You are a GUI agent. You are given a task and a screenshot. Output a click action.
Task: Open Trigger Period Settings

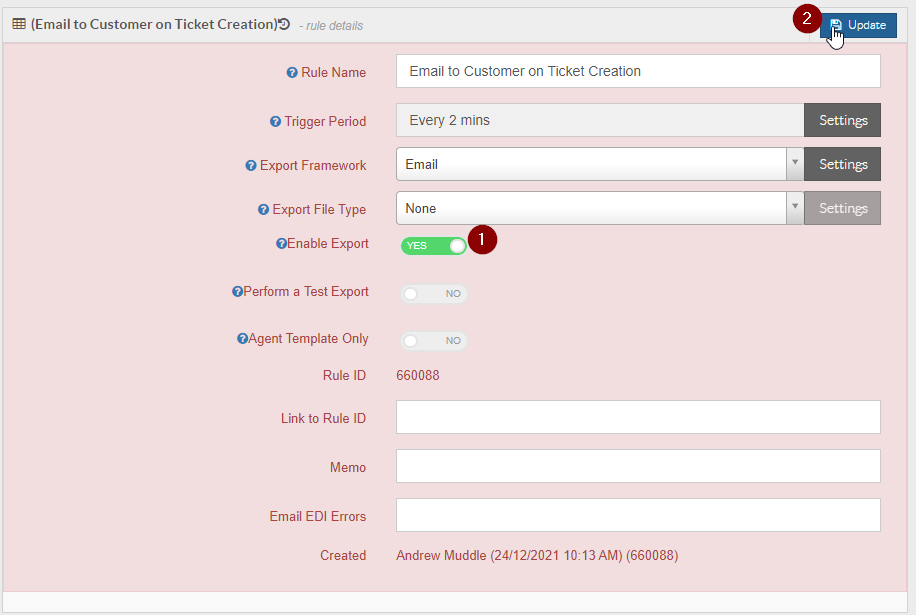tap(842, 120)
